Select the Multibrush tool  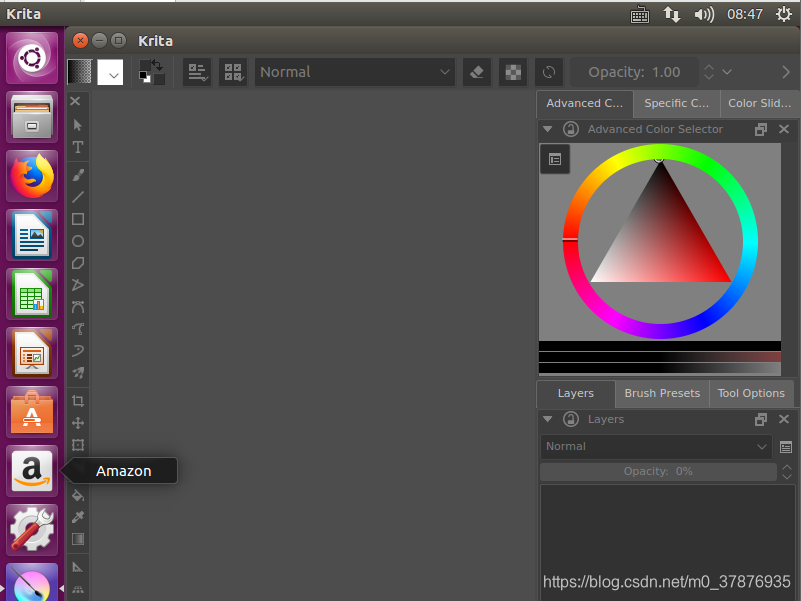(x=78, y=373)
